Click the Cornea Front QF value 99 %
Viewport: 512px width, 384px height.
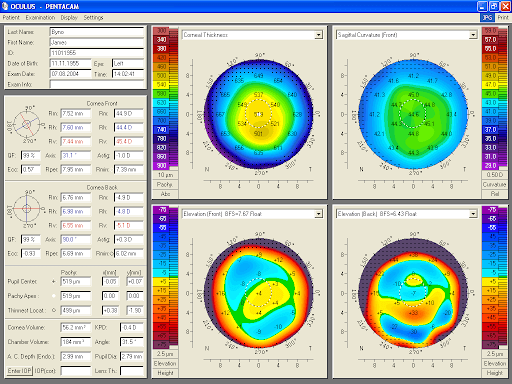31,156
